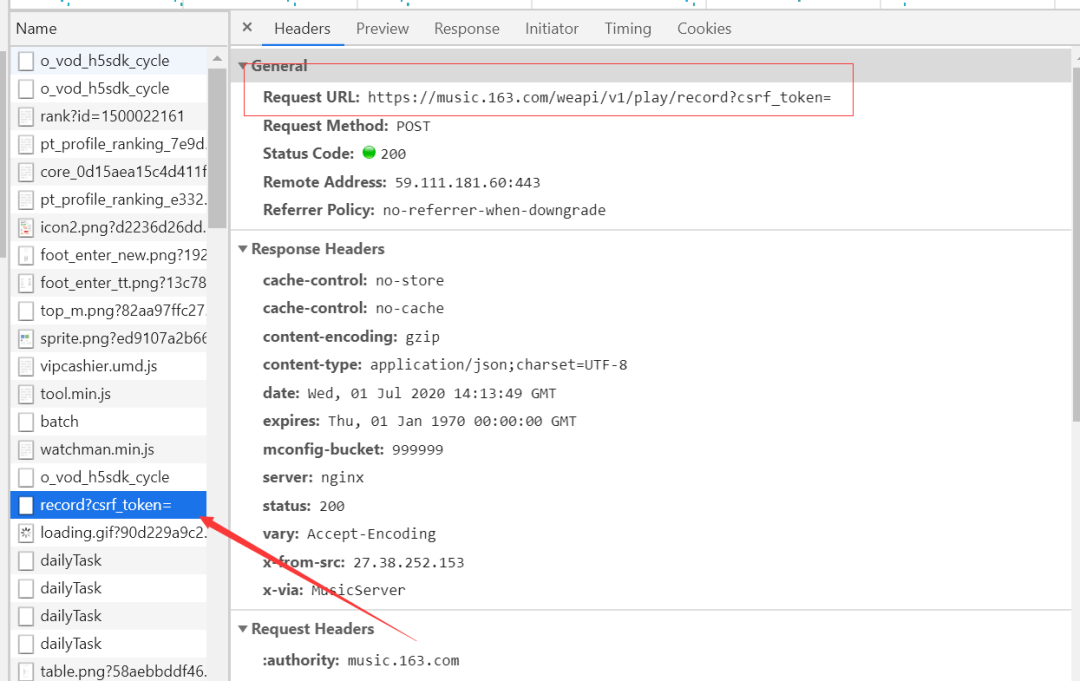The image size is (1080, 681).
Task: Click the date header value
Action: coord(432,394)
